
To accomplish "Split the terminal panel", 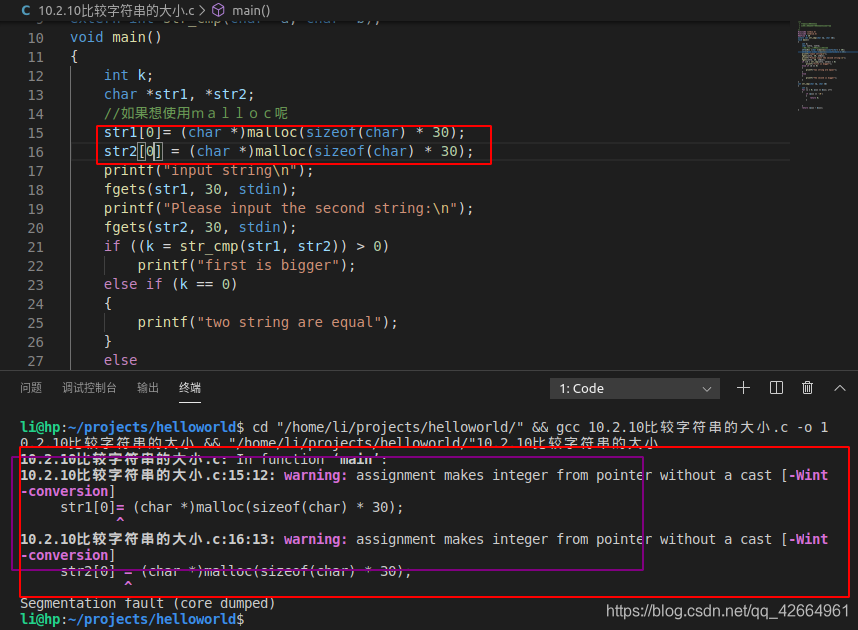I will coord(776,388).
